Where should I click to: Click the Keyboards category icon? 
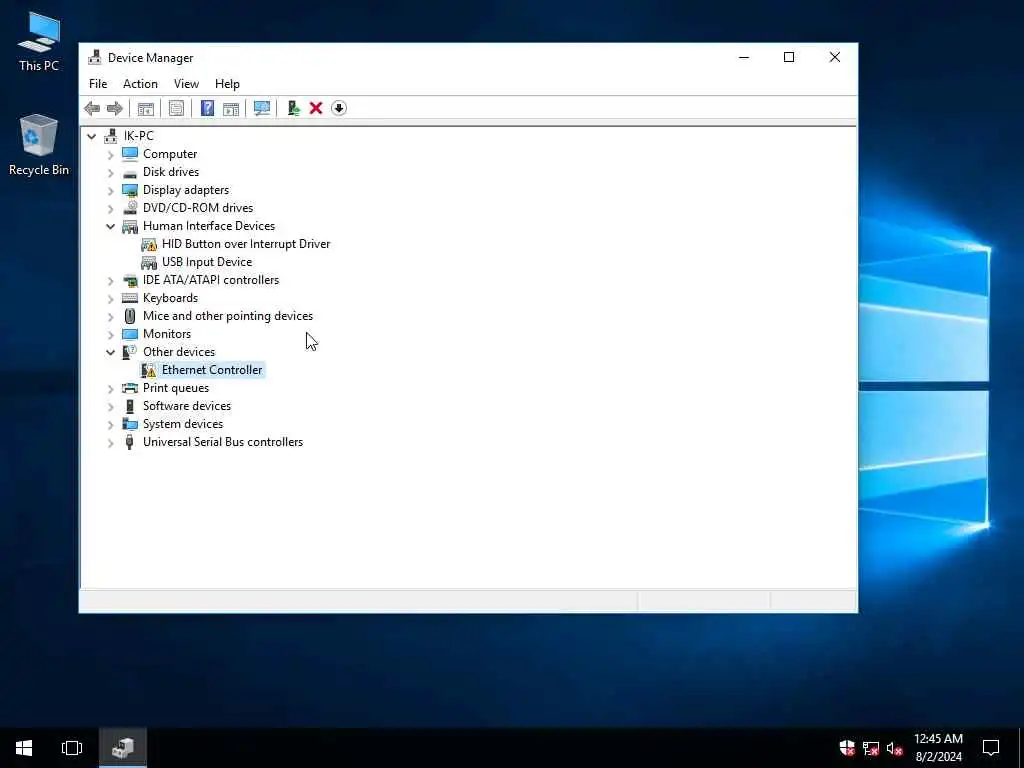tap(130, 298)
